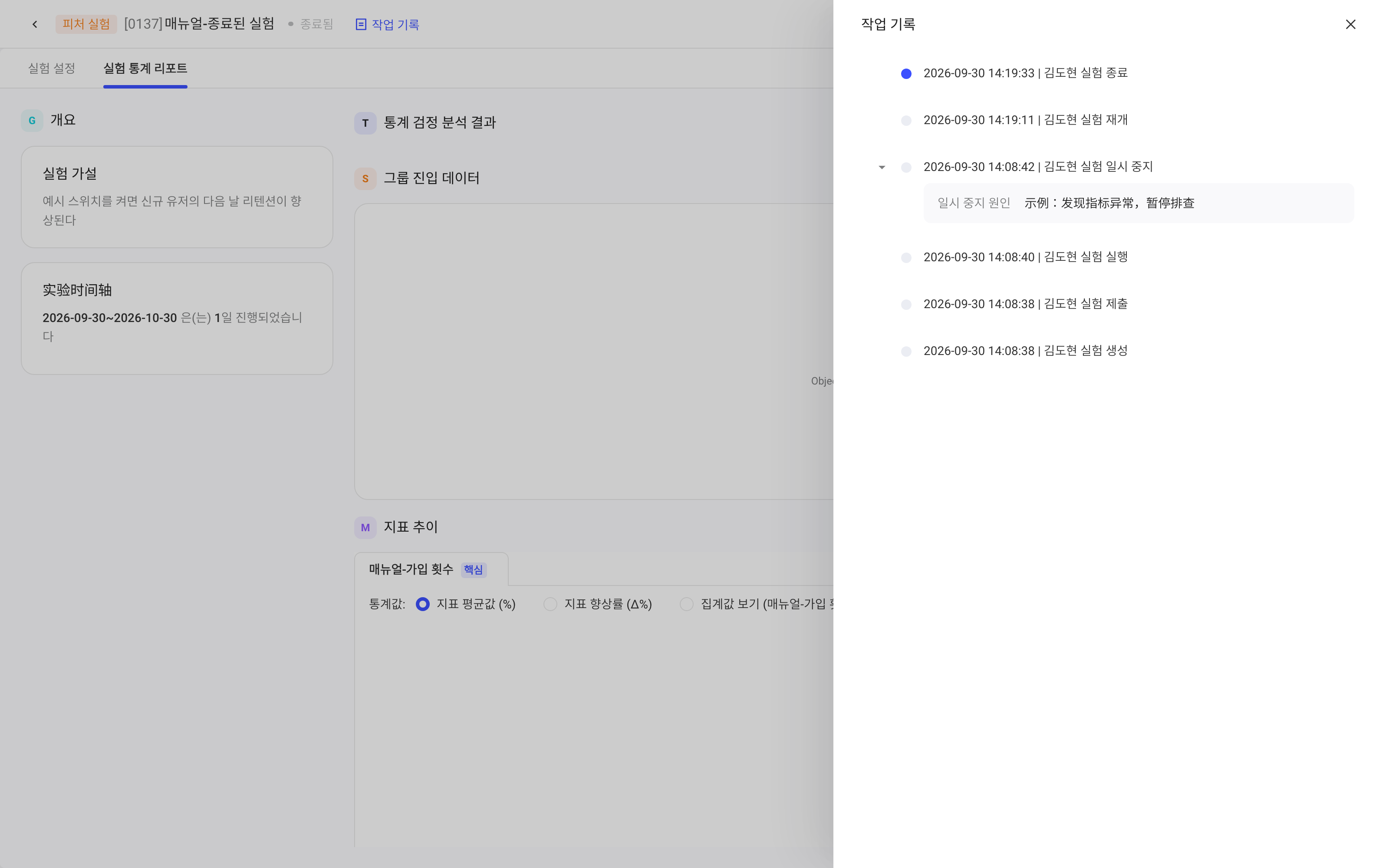Select the 14:19:33 김도현 실험 종료 record

point(1025,73)
